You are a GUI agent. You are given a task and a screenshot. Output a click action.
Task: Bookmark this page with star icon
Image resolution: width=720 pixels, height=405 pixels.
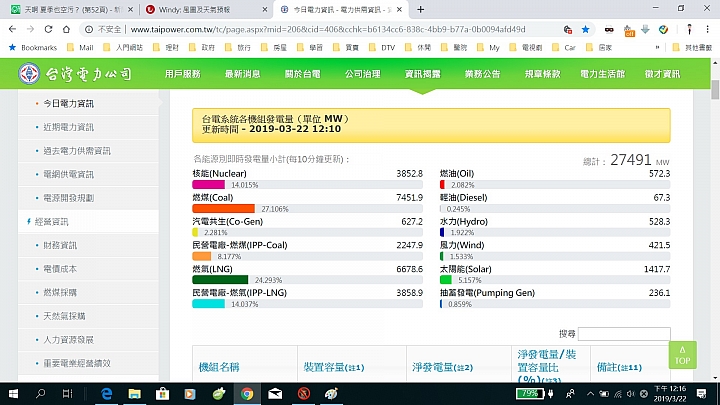585,29
